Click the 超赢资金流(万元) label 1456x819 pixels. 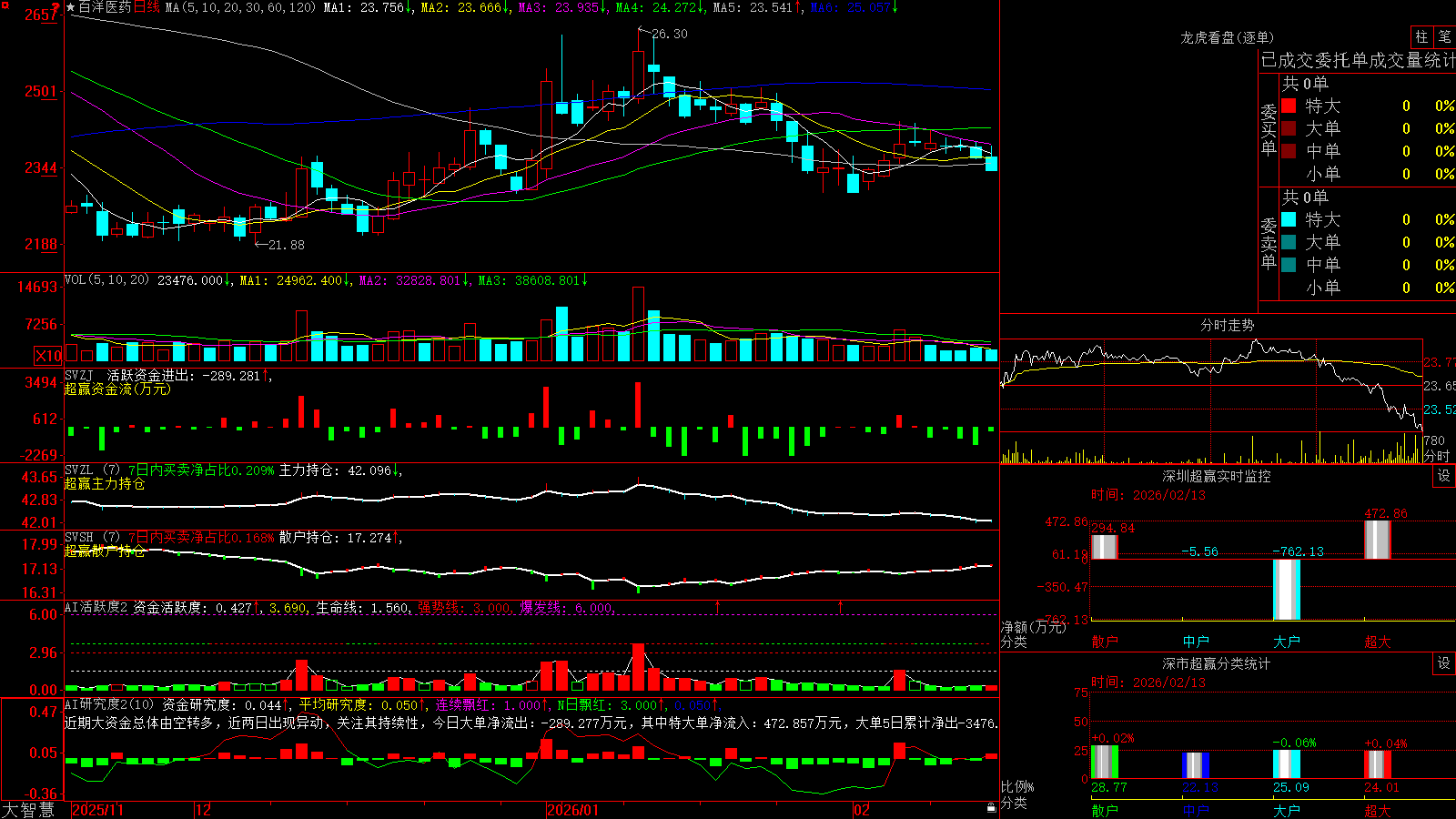[117, 389]
